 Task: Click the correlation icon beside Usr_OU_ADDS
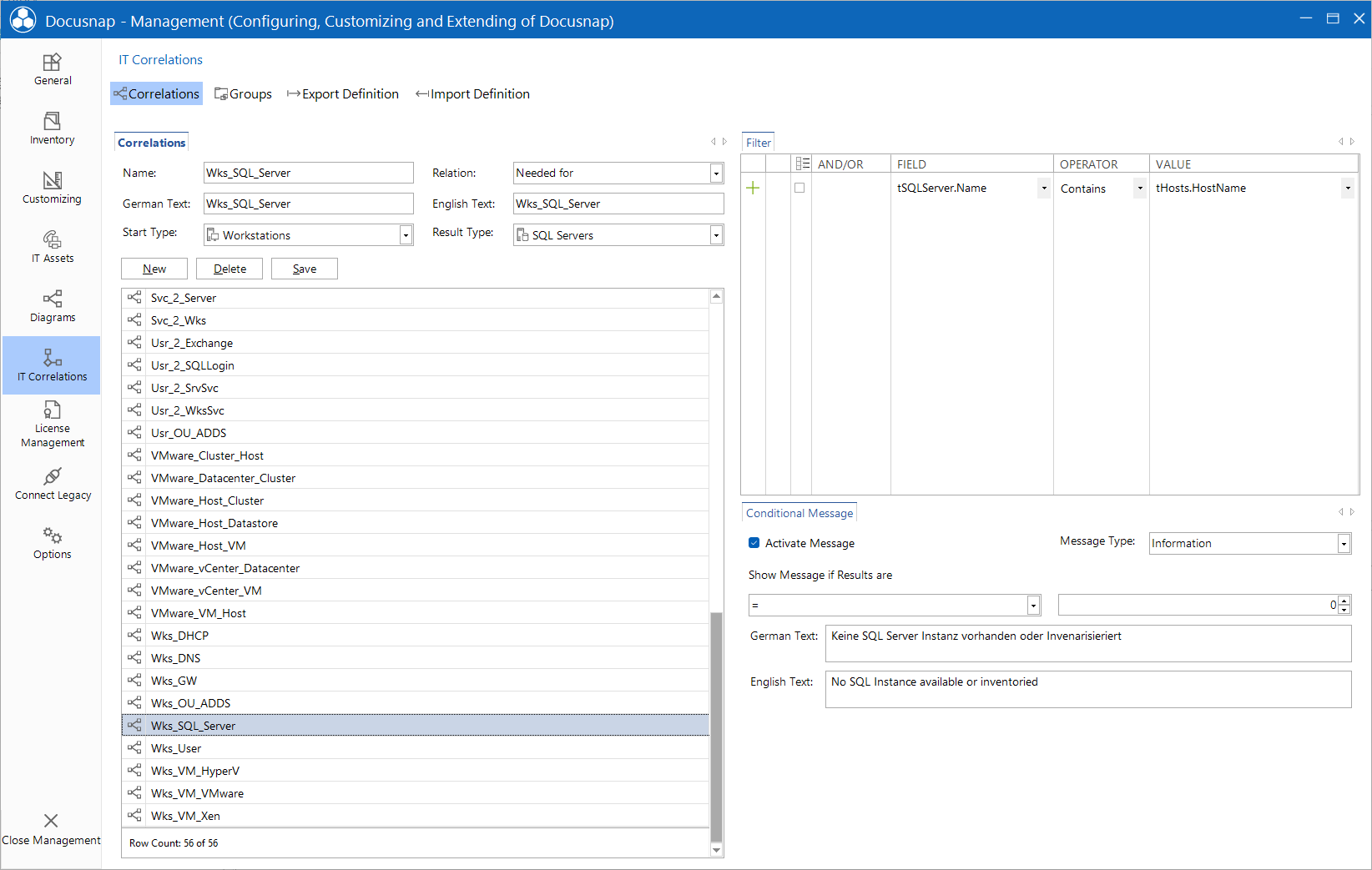coord(134,432)
